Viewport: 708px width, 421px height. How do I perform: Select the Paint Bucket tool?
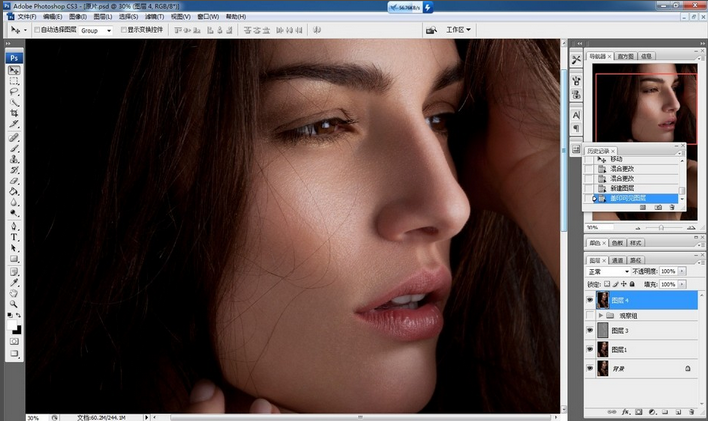coord(14,192)
